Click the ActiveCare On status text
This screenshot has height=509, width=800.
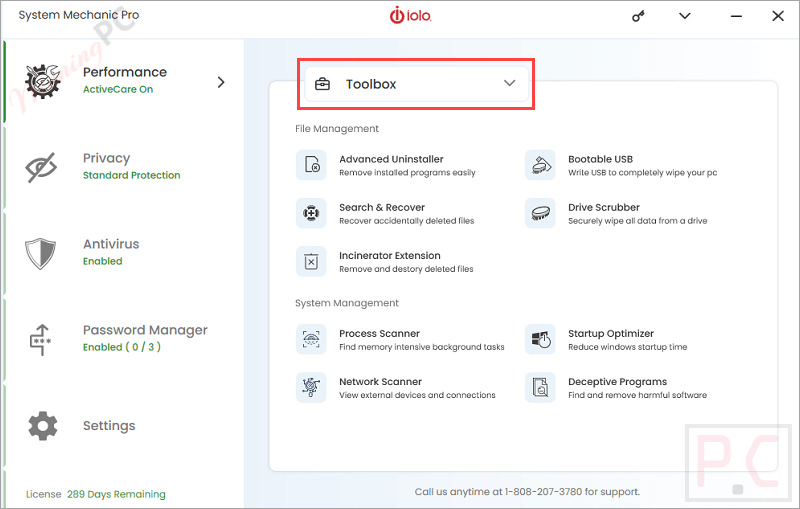pyautogui.click(x=118, y=89)
